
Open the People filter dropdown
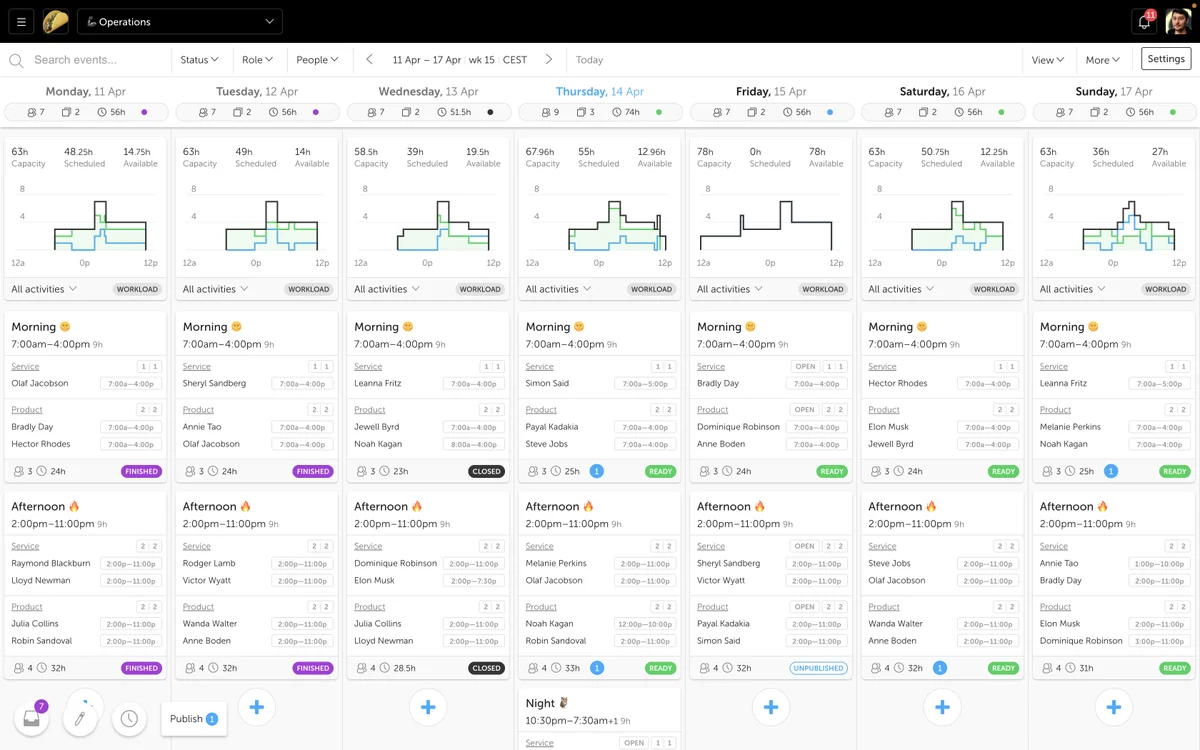pos(318,59)
